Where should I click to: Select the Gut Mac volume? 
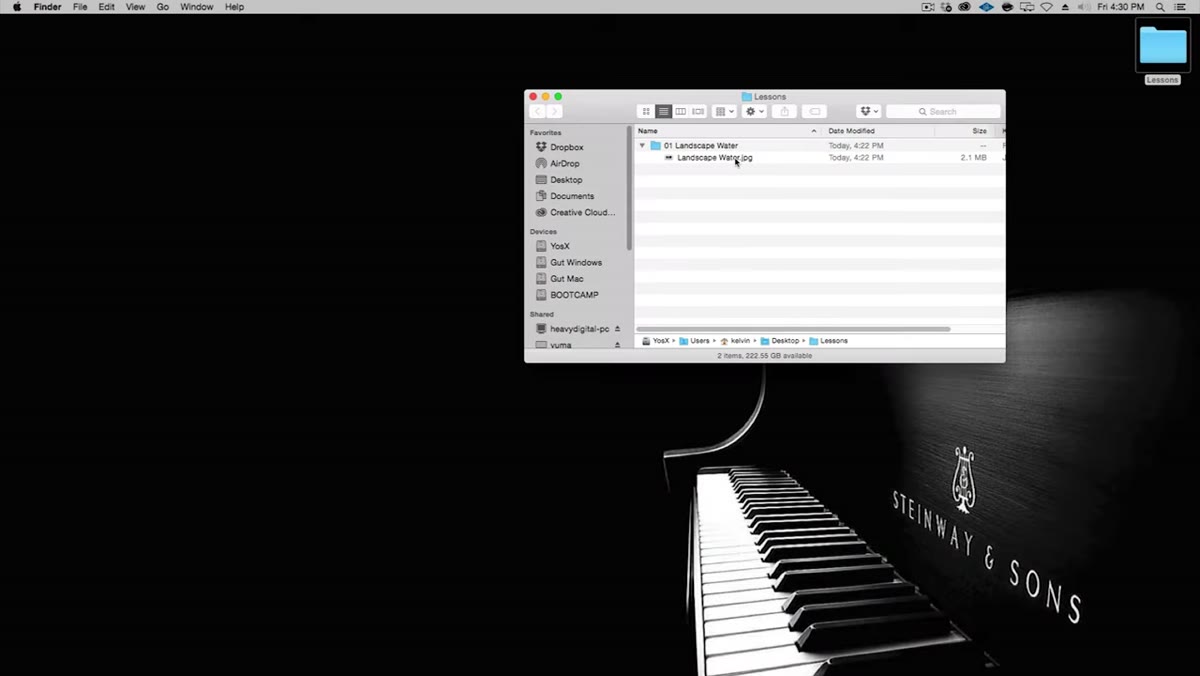click(x=566, y=279)
